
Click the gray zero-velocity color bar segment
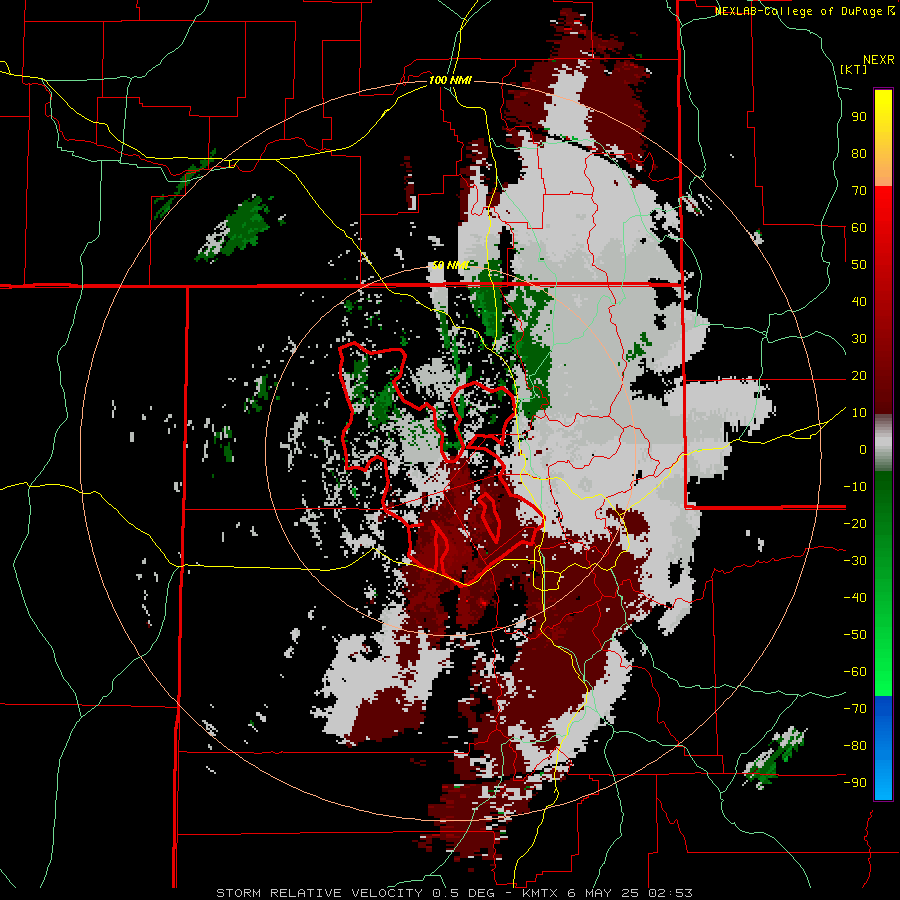(883, 443)
